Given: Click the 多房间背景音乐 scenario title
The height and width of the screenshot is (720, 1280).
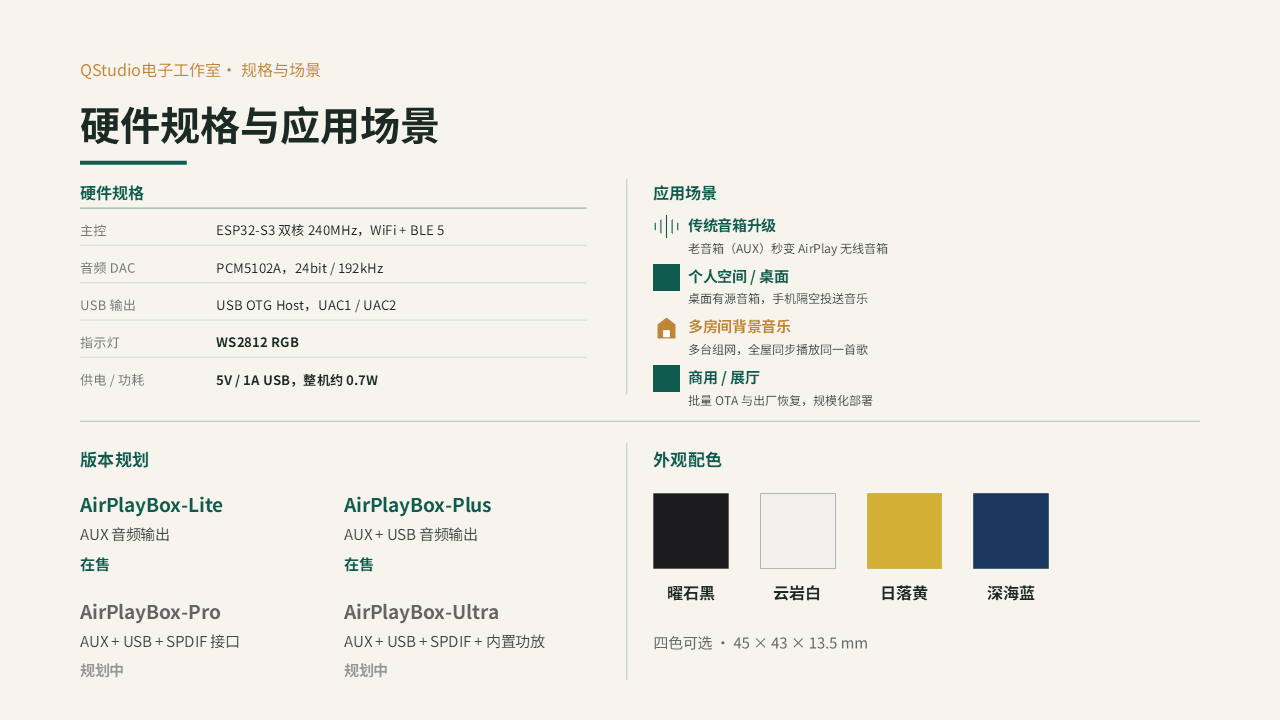Looking at the screenshot, I should point(739,327).
